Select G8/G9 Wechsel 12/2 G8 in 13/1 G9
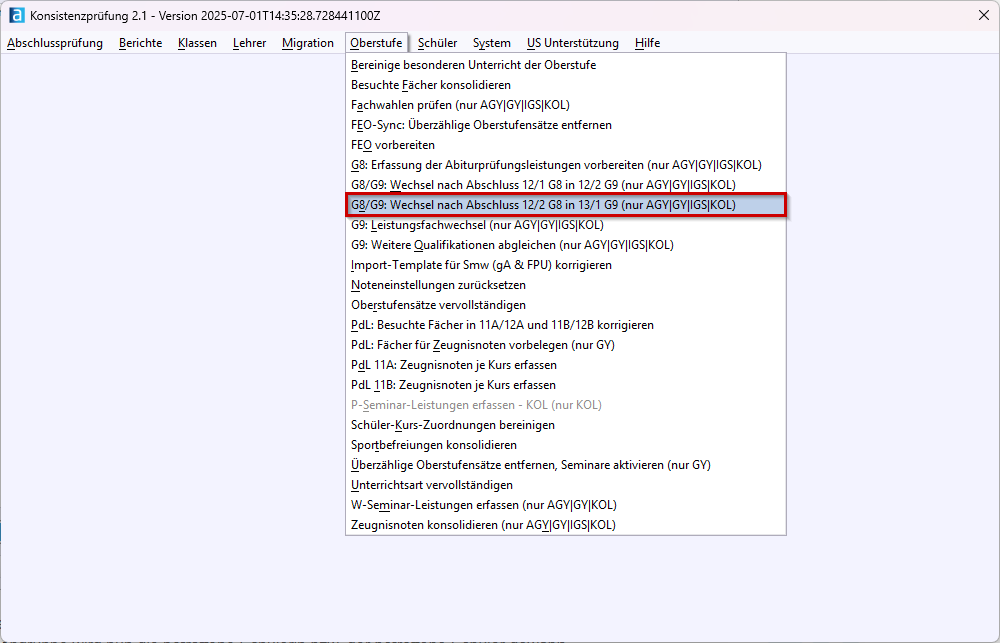The height and width of the screenshot is (643, 1000). click(x=566, y=205)
